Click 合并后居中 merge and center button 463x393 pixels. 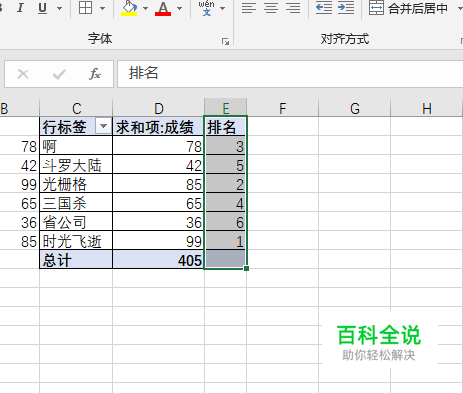pyautogui.click(x=409, y=8)
